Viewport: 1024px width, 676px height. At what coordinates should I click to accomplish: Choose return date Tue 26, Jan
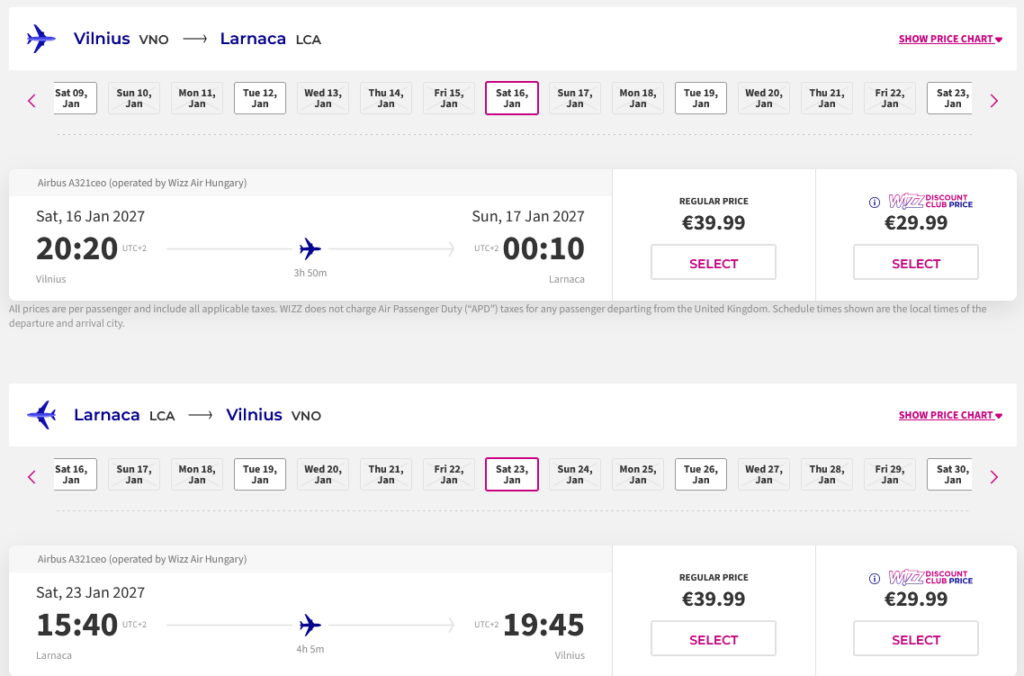click(x=700, y=474)
